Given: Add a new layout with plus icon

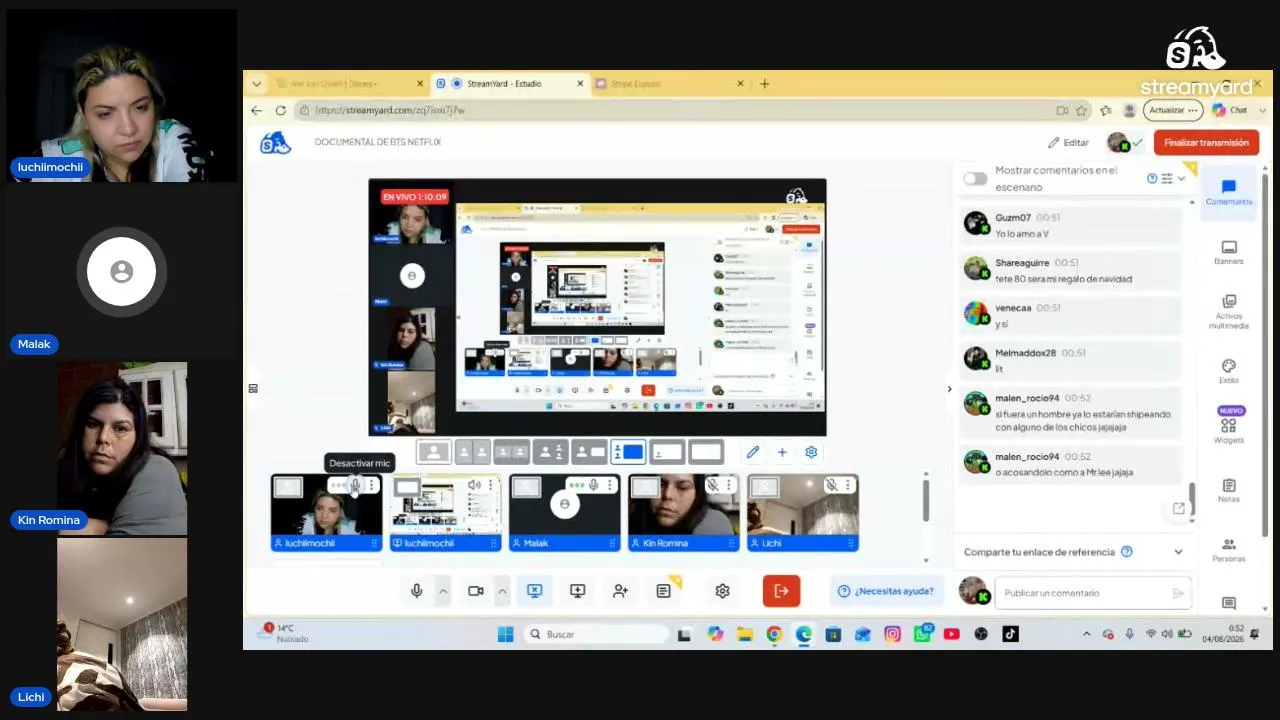Looking at the screenshot, I should click(x=782, y=452).
